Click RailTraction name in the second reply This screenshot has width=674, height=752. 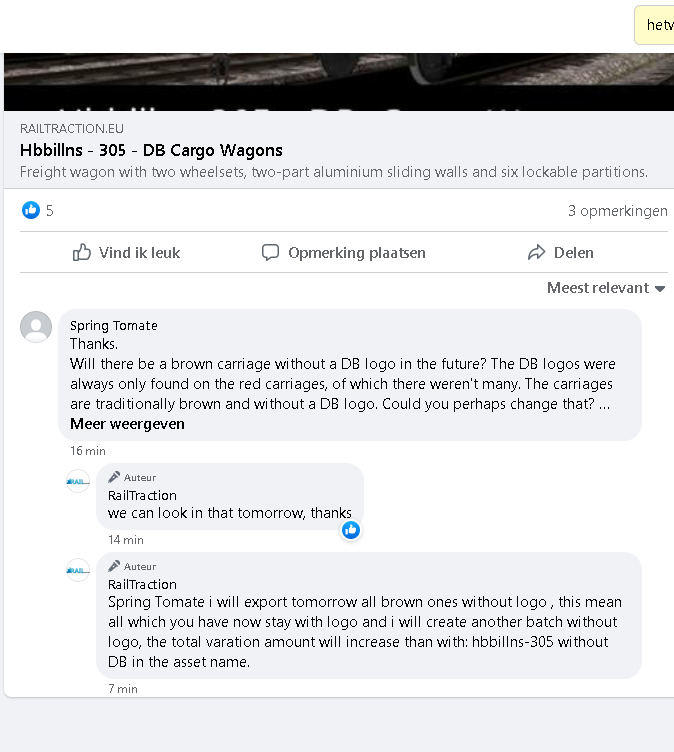click(142, 584)
